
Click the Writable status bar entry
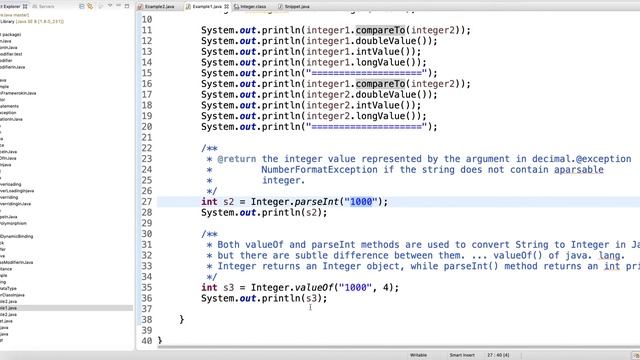[418, 355]
